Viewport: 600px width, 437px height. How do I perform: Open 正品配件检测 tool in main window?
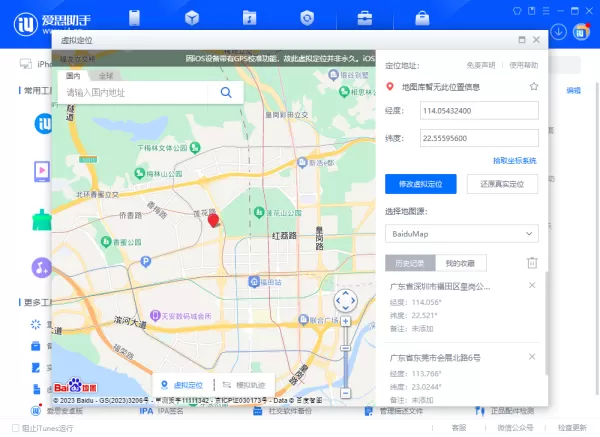pos(504,411)
